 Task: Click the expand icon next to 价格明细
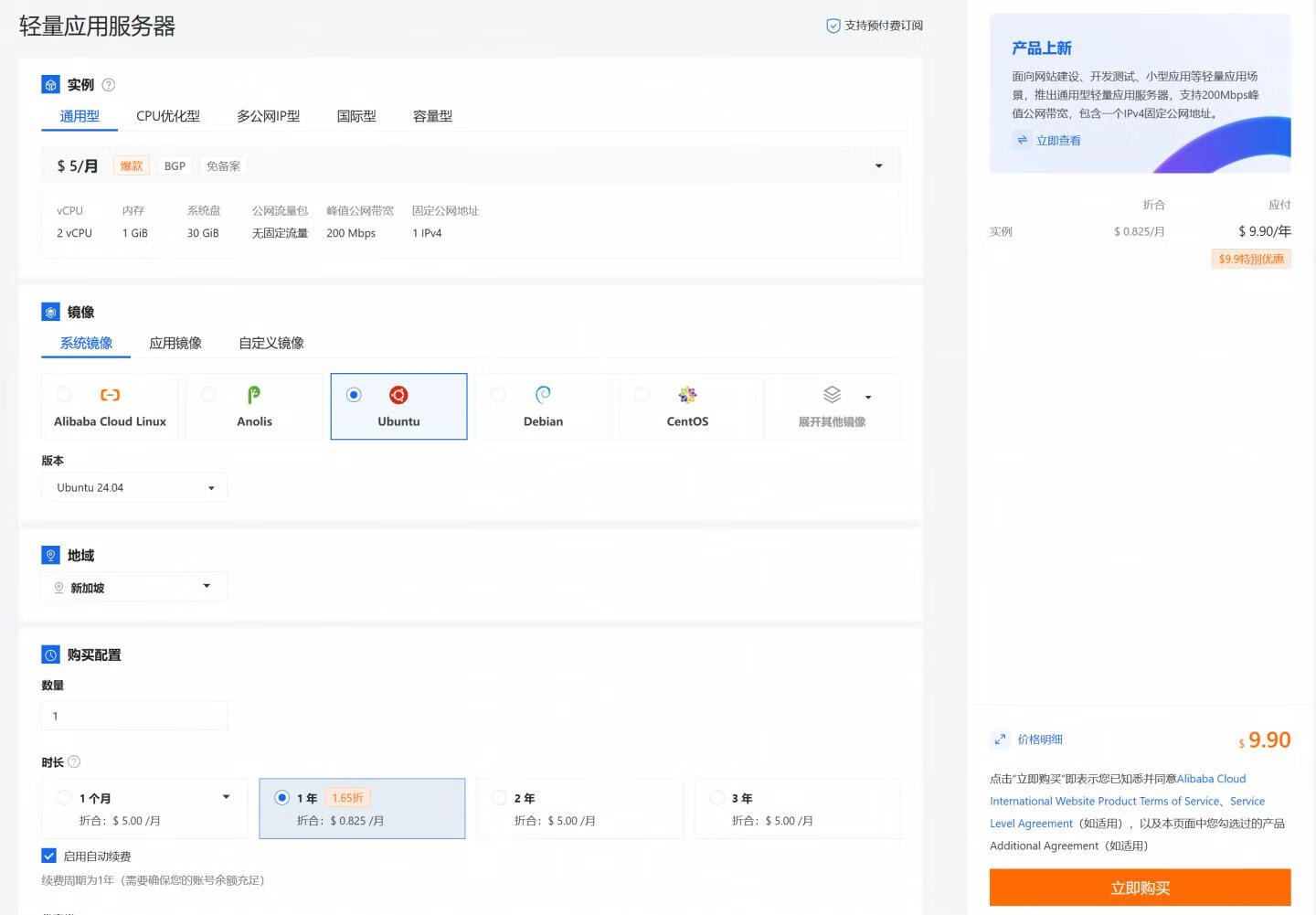tap(1000, 739)
